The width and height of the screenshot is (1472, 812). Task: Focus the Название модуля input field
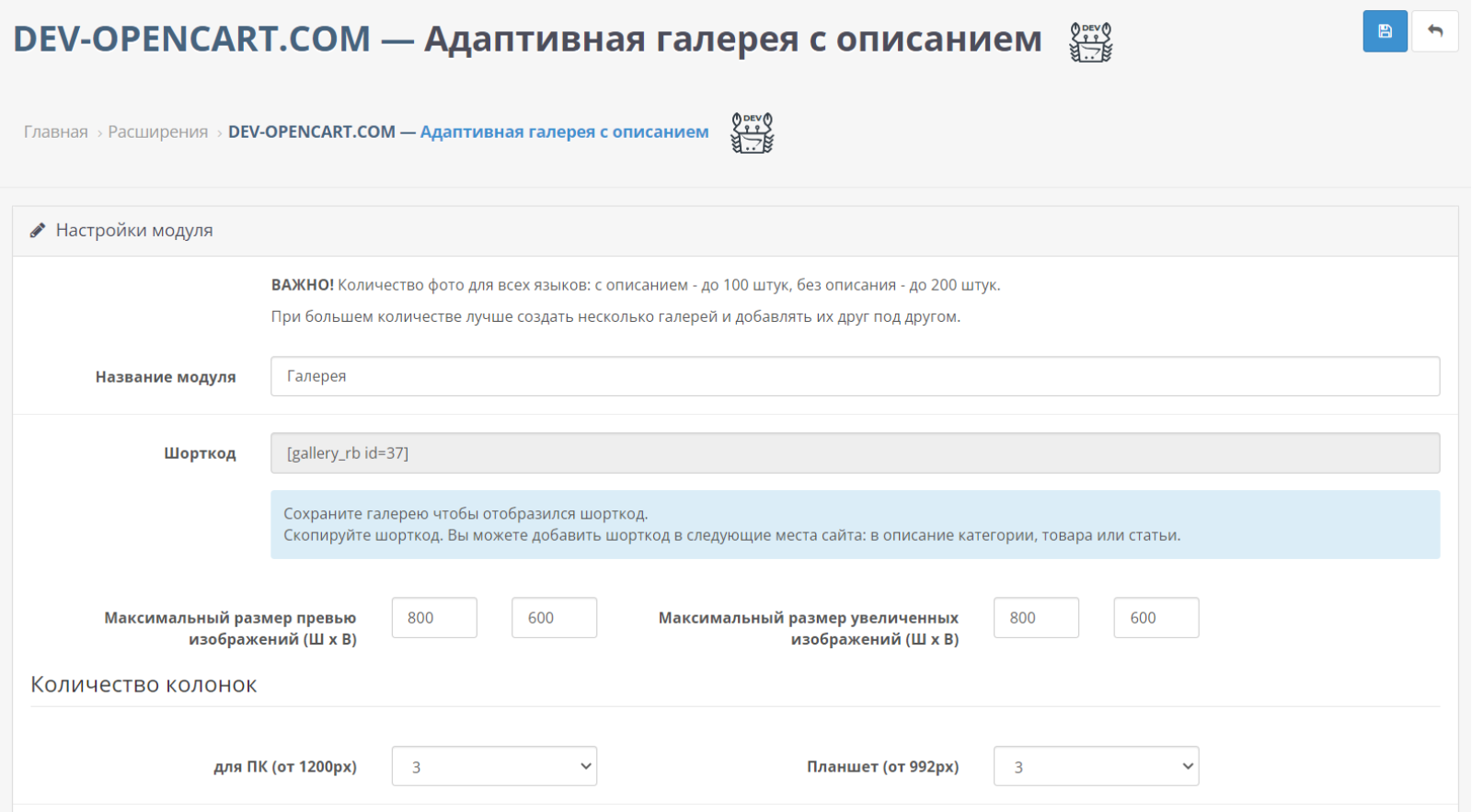[855, 376]
